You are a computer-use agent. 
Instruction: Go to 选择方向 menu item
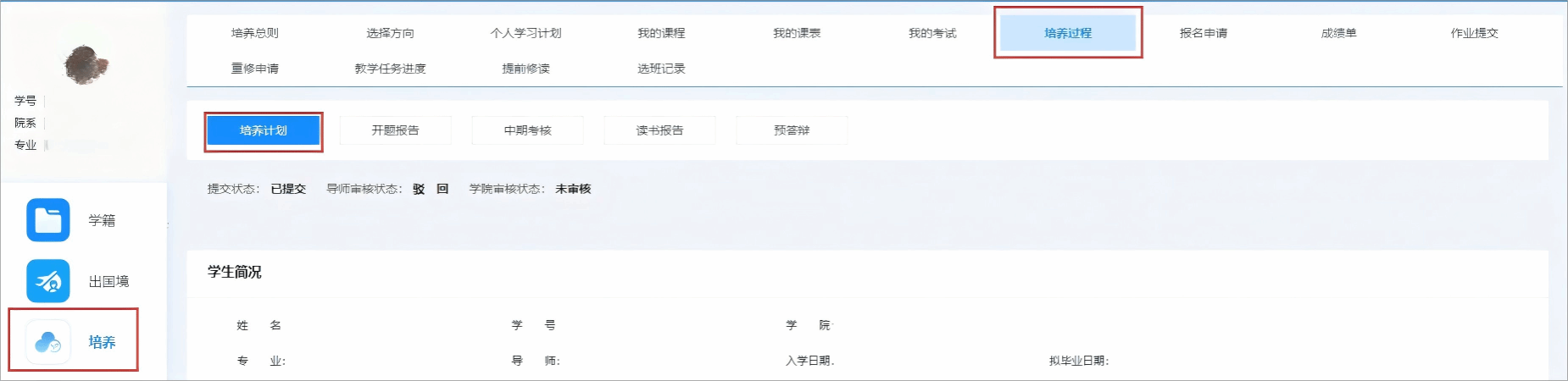coord(390,33)
